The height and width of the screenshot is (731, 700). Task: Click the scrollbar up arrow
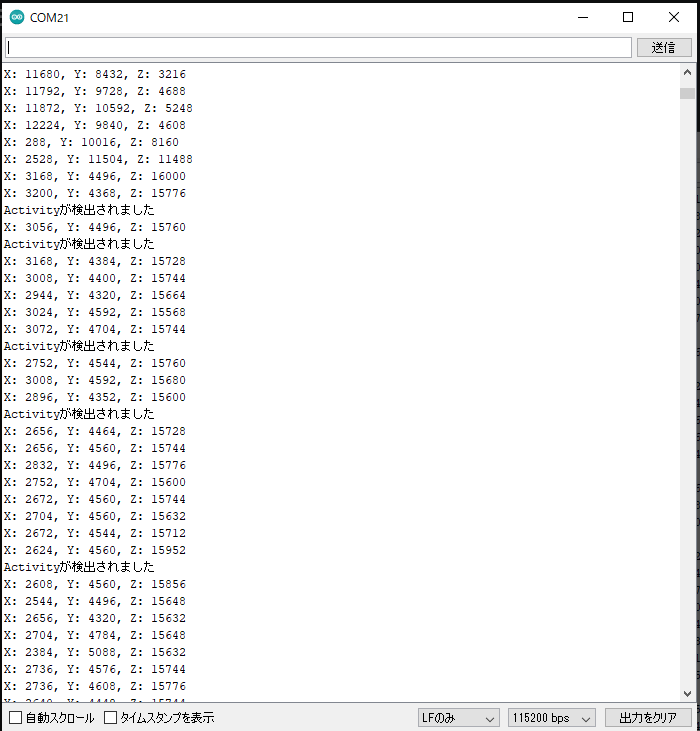687,72
